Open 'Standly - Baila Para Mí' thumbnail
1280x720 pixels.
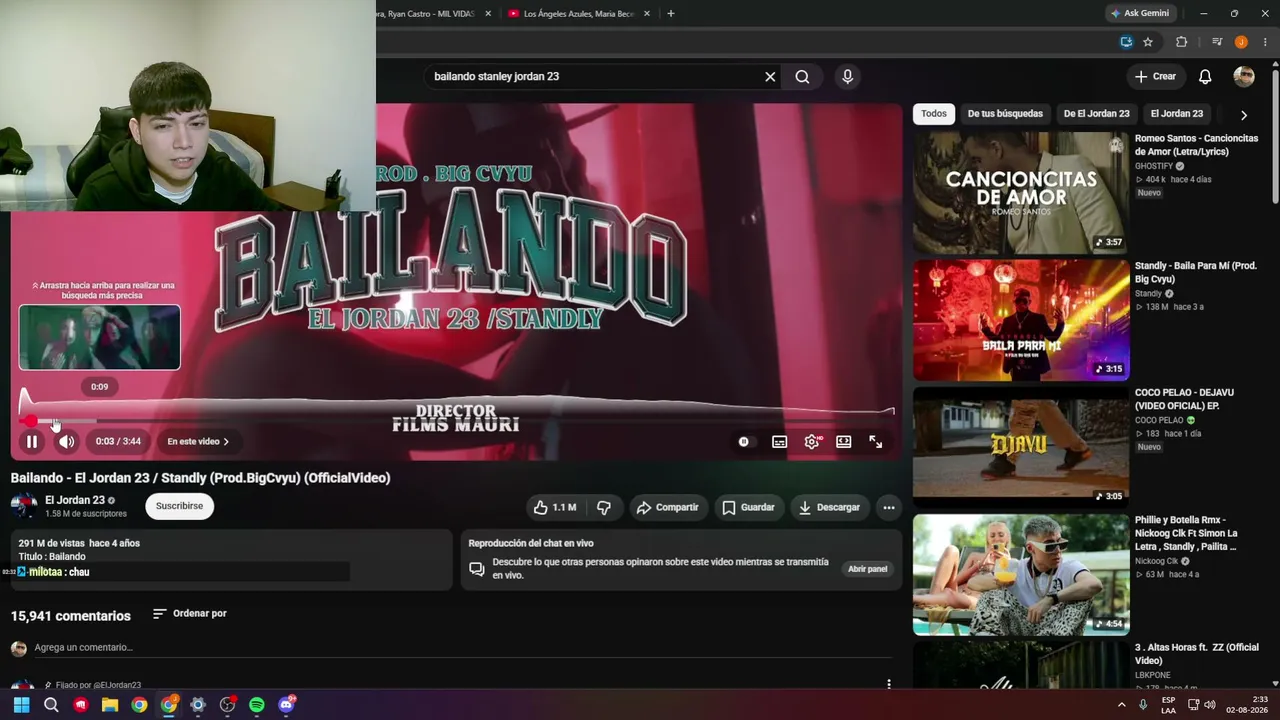point(1021,320)
